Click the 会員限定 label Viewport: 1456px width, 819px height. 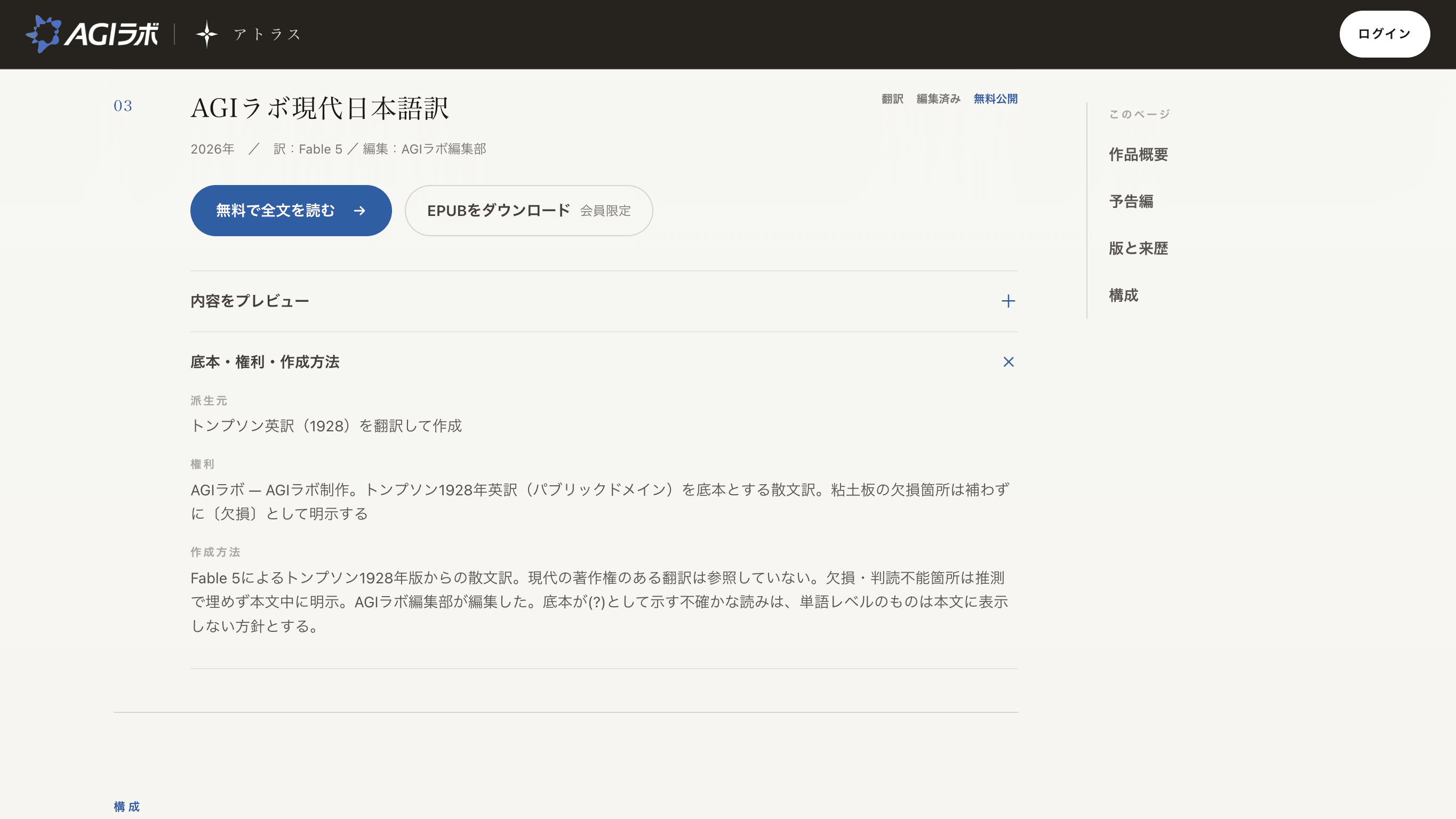click(x=605, y=211)
